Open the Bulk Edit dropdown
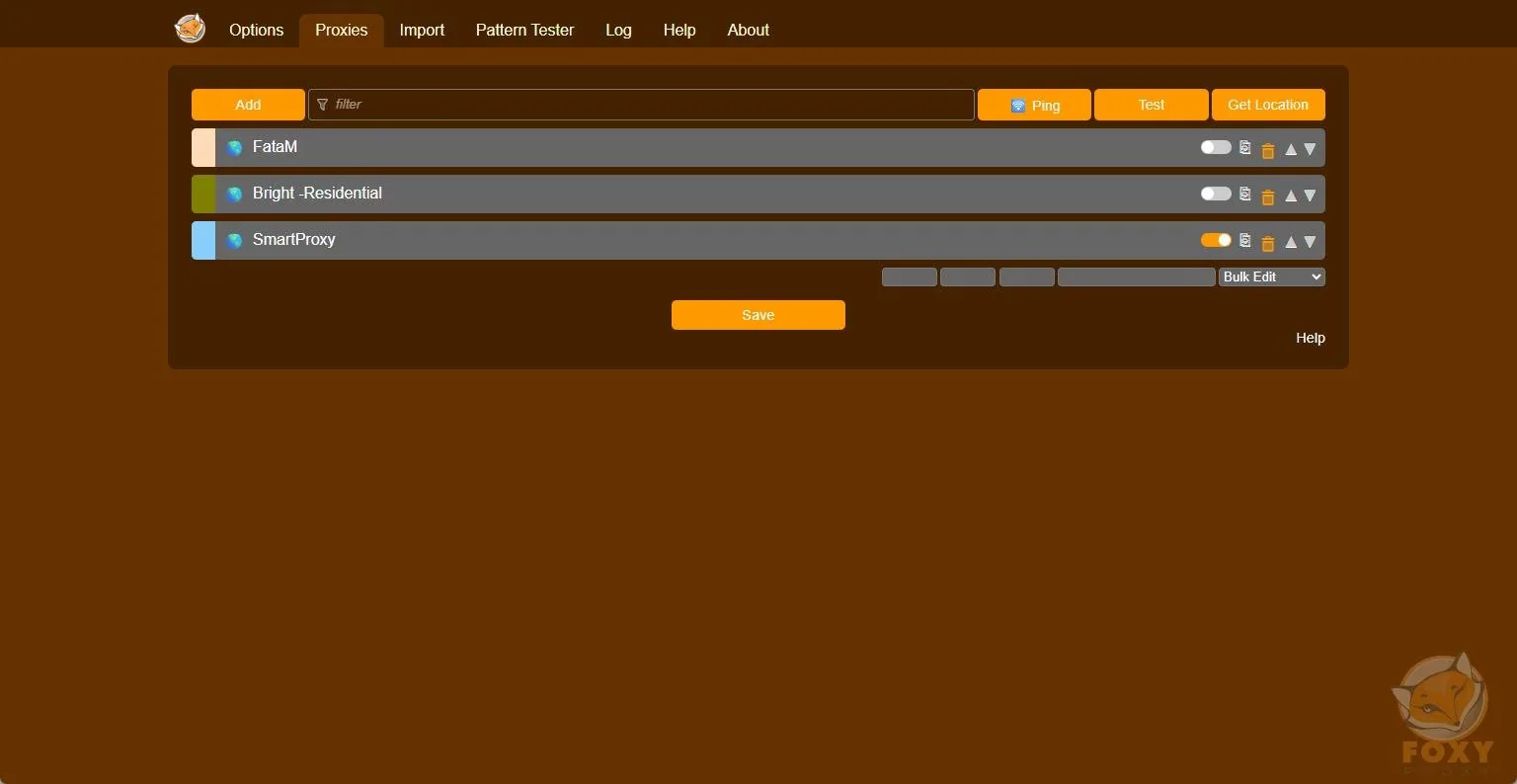 pos(1272,277)
